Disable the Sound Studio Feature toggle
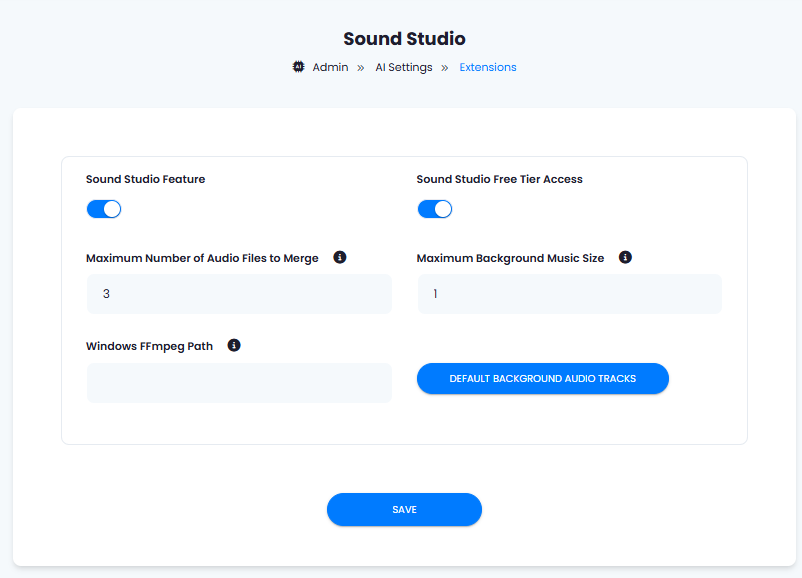The height and width of the screenshot is (578, 802). tap(104, 209)
